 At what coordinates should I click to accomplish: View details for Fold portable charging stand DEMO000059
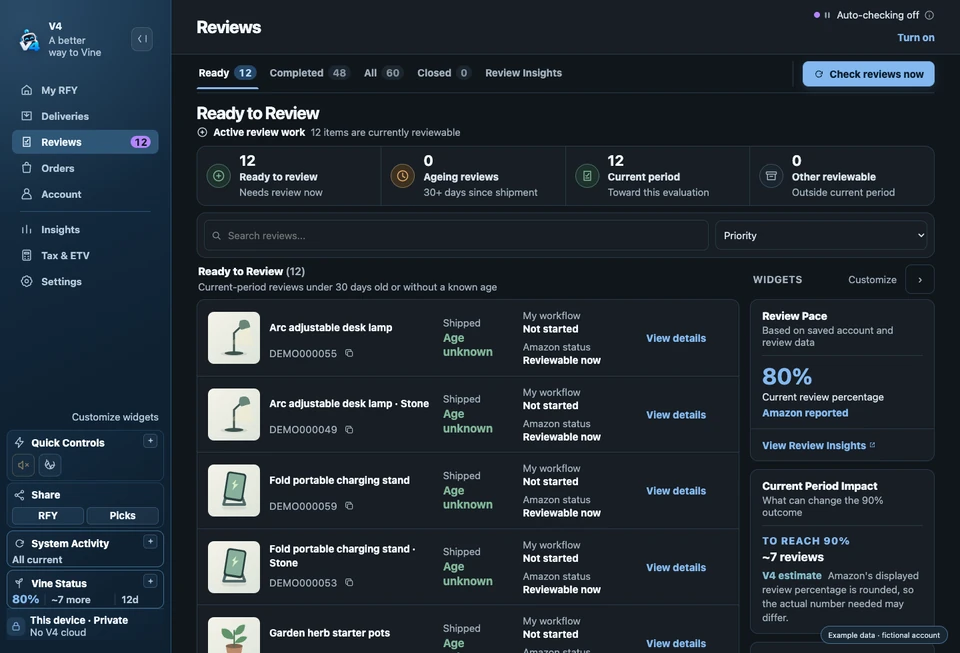tap(676, 491)
